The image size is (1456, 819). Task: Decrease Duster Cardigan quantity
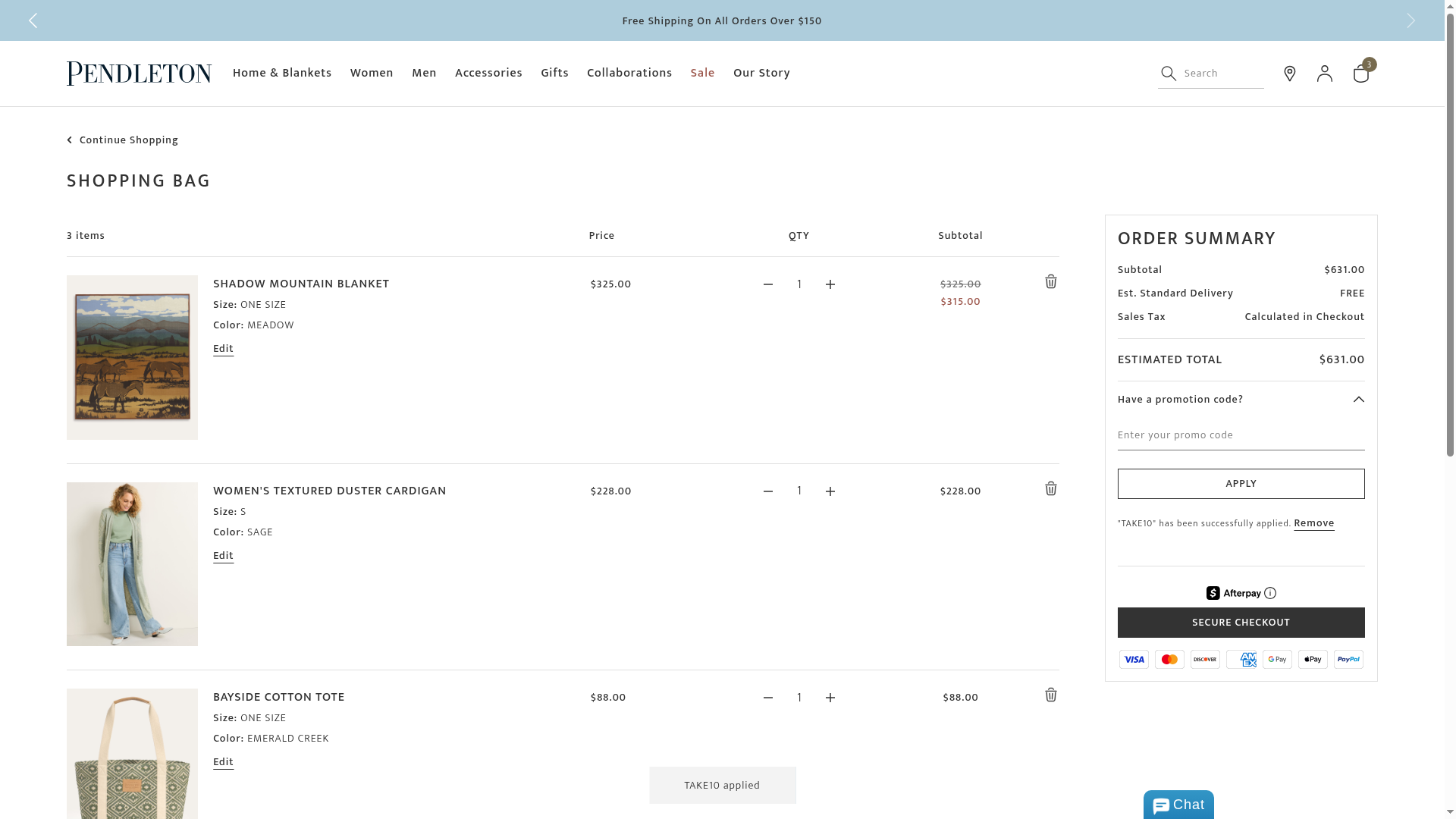[x=768, y=491]
